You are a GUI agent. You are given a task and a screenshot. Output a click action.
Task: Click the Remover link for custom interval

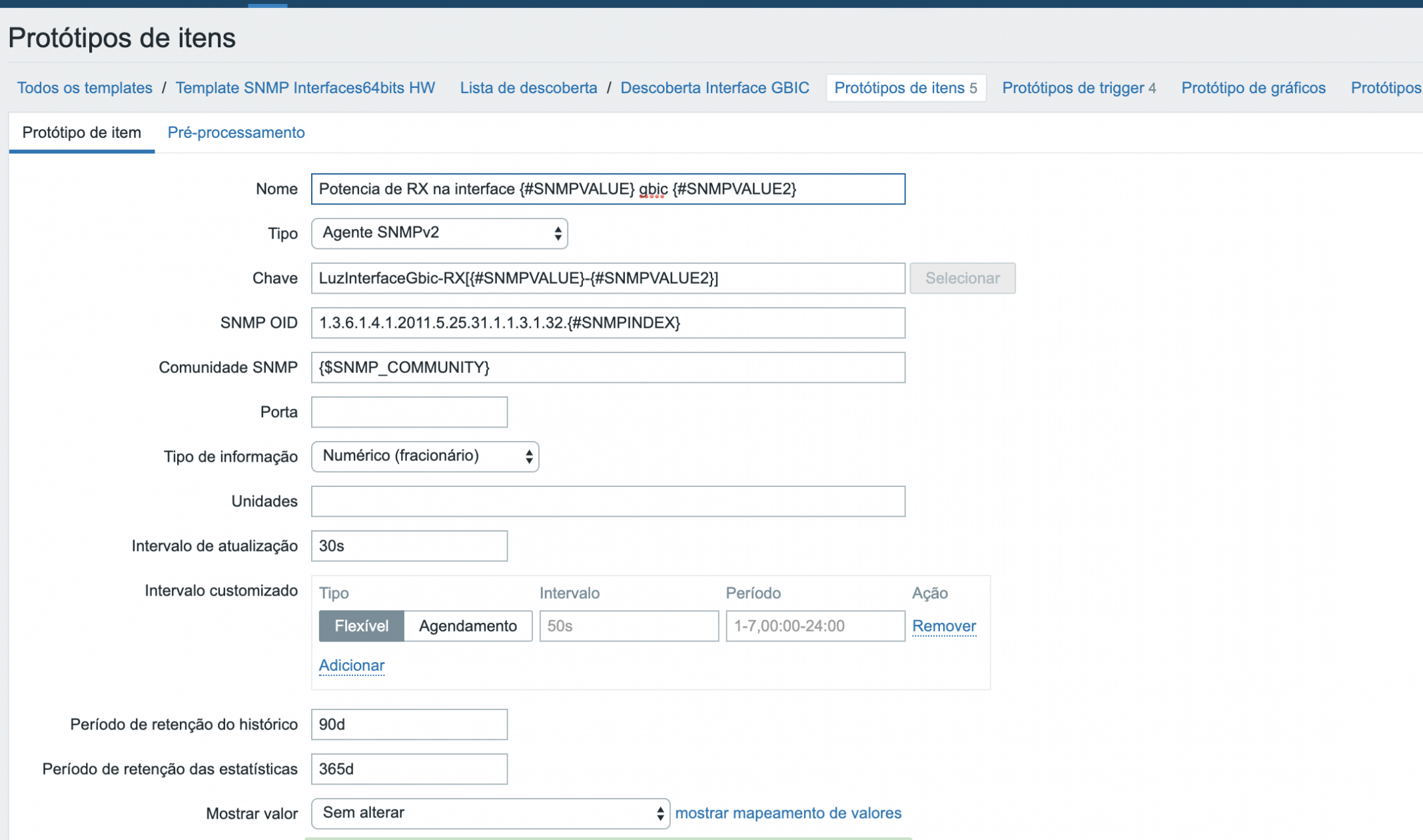(x=943, y=626)
